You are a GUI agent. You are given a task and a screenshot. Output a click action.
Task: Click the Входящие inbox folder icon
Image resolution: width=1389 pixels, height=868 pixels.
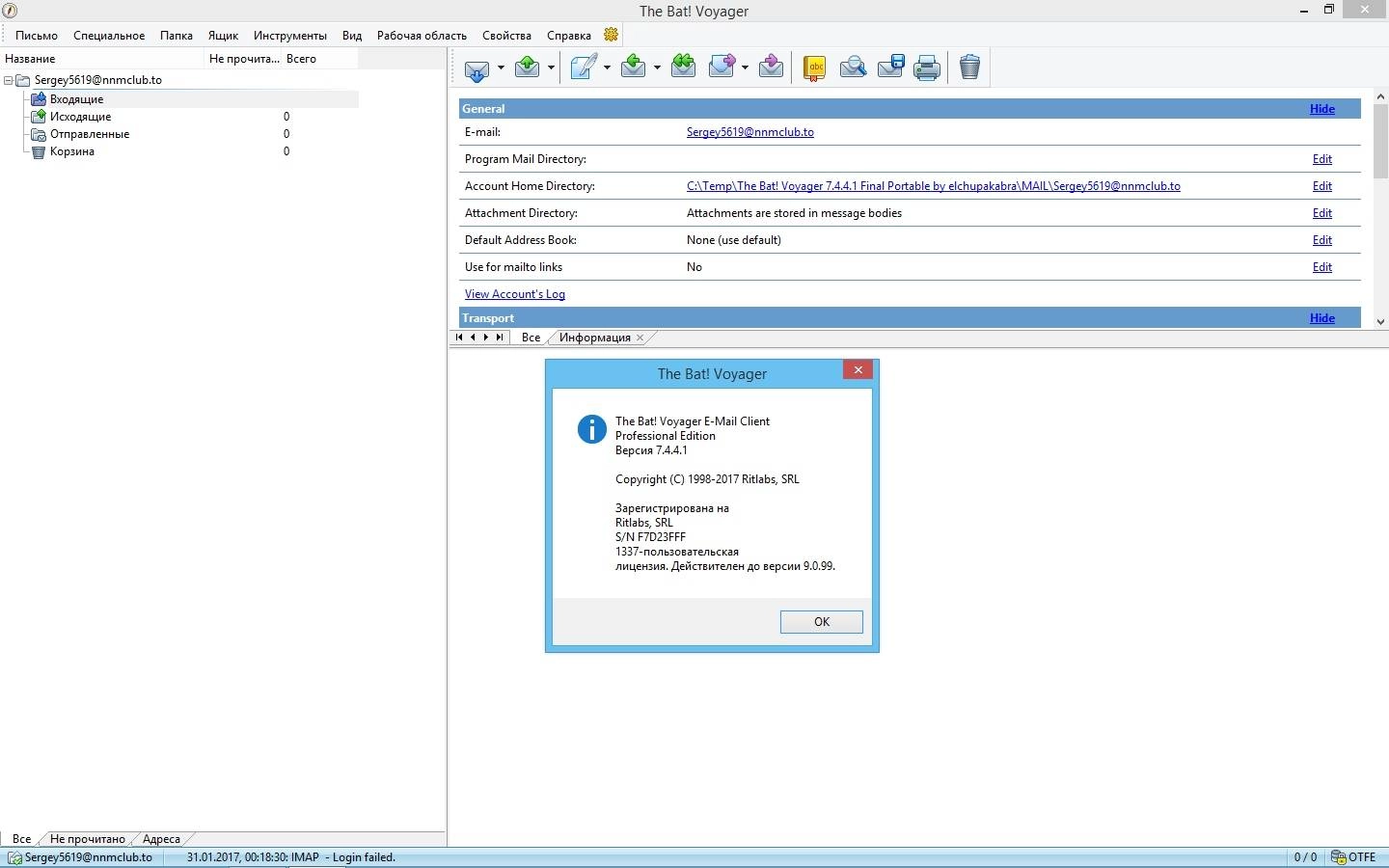39,99
